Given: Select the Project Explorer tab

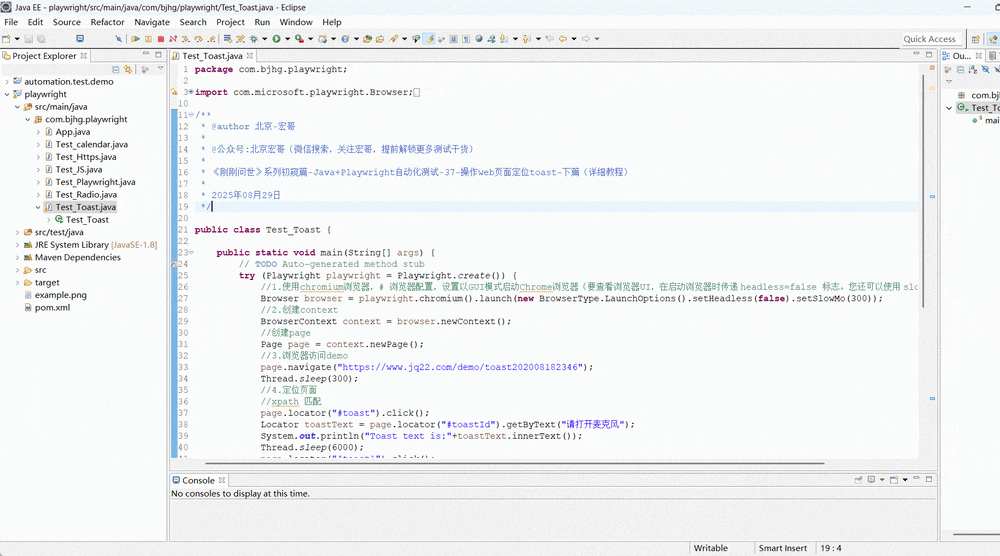Looking at the screenshot, I should [44, 55].
